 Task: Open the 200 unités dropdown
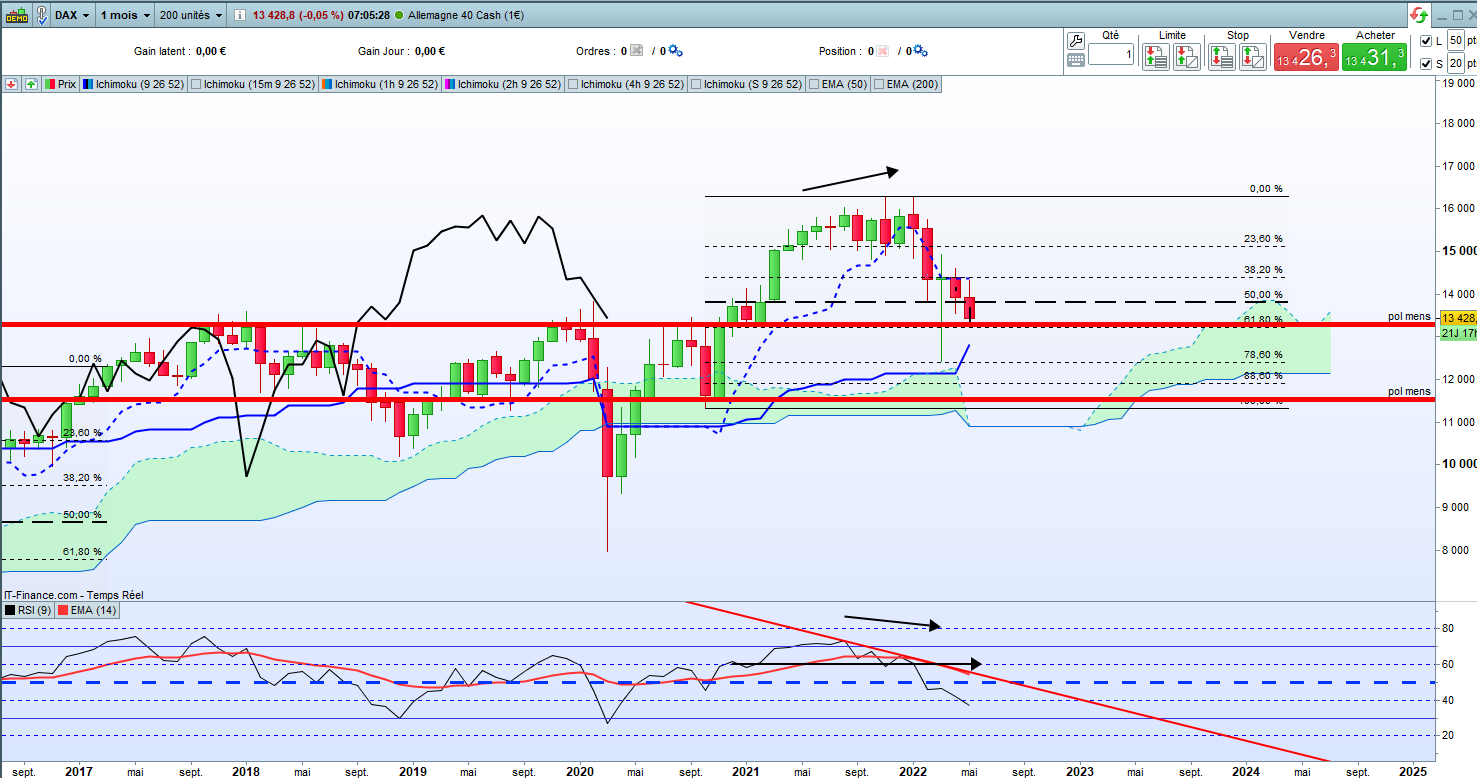click(190, 16)
